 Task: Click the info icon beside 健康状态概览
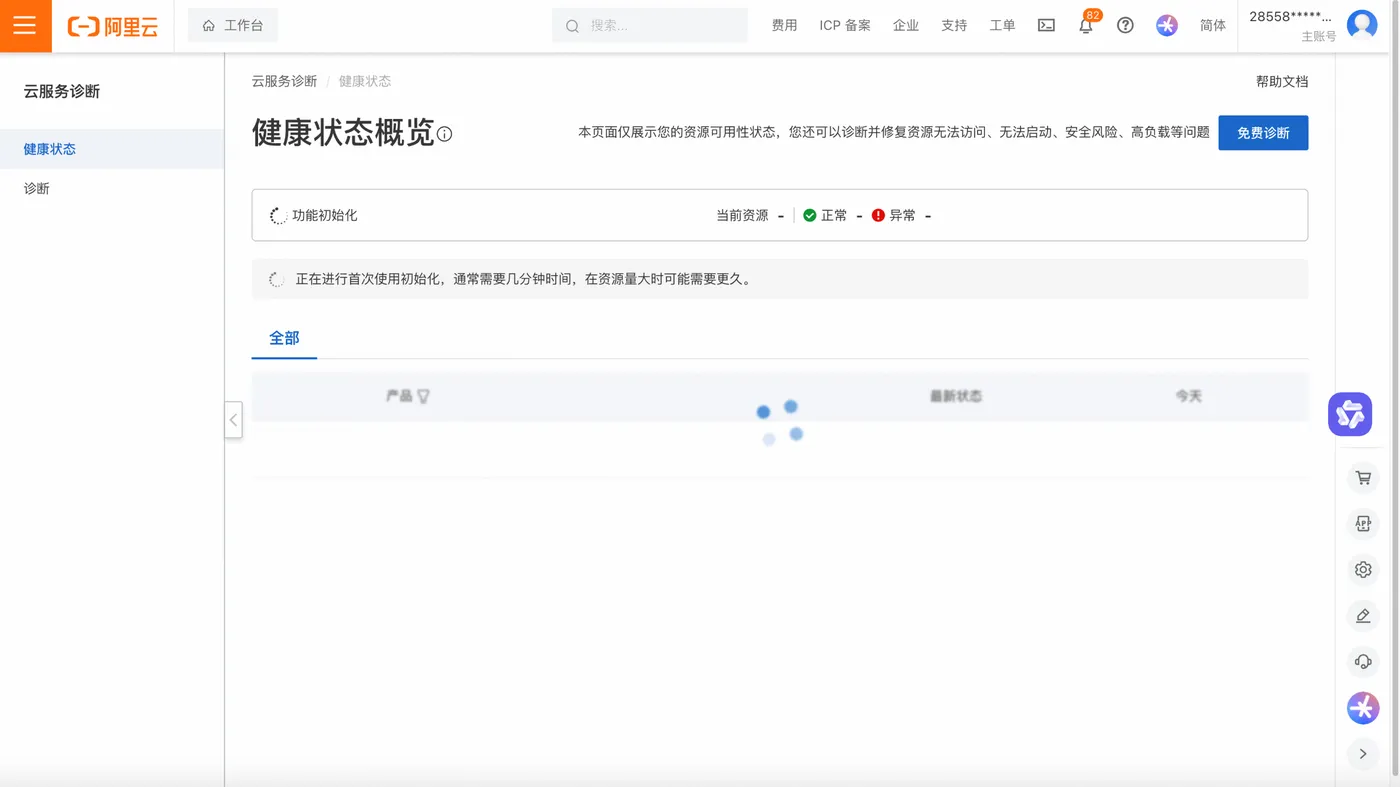pos(445,134)
